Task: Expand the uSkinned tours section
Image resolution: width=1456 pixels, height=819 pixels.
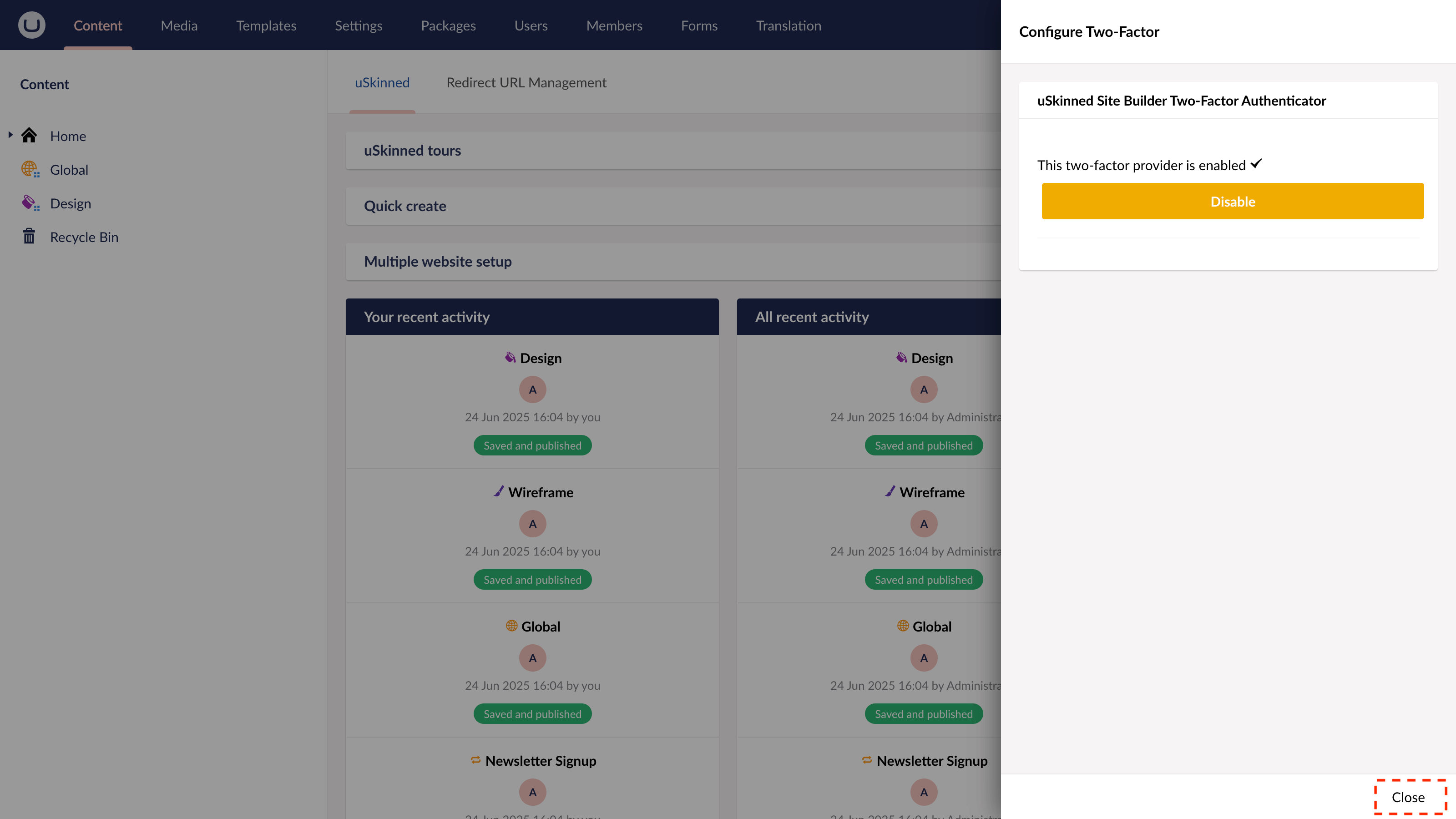Action: (412, 150)
